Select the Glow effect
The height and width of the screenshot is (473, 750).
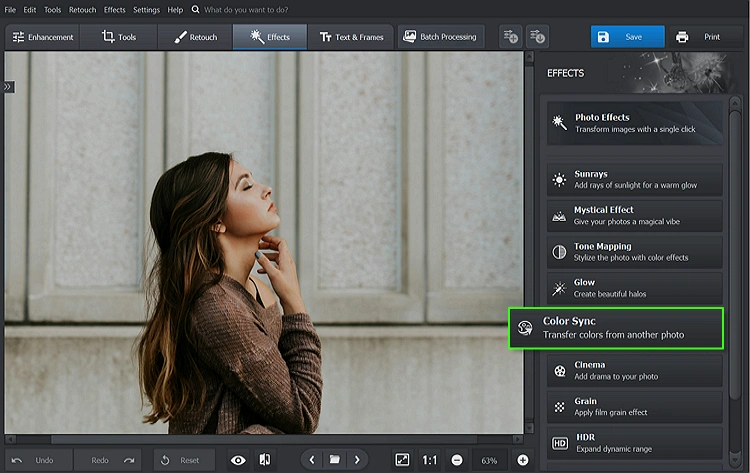(x=634, y=288)
